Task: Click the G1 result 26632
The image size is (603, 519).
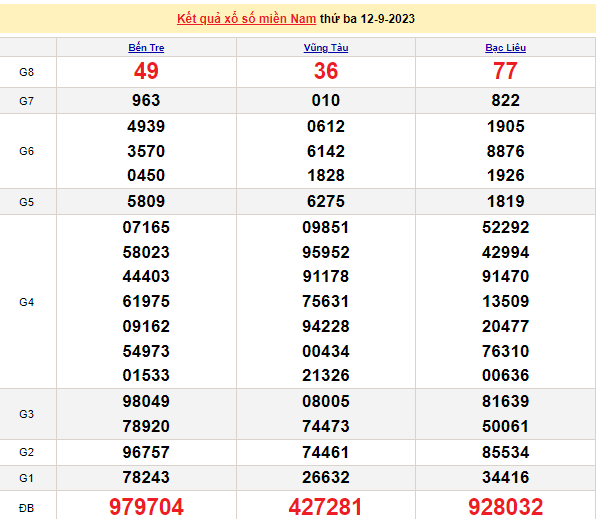Action: pos(325,477)
